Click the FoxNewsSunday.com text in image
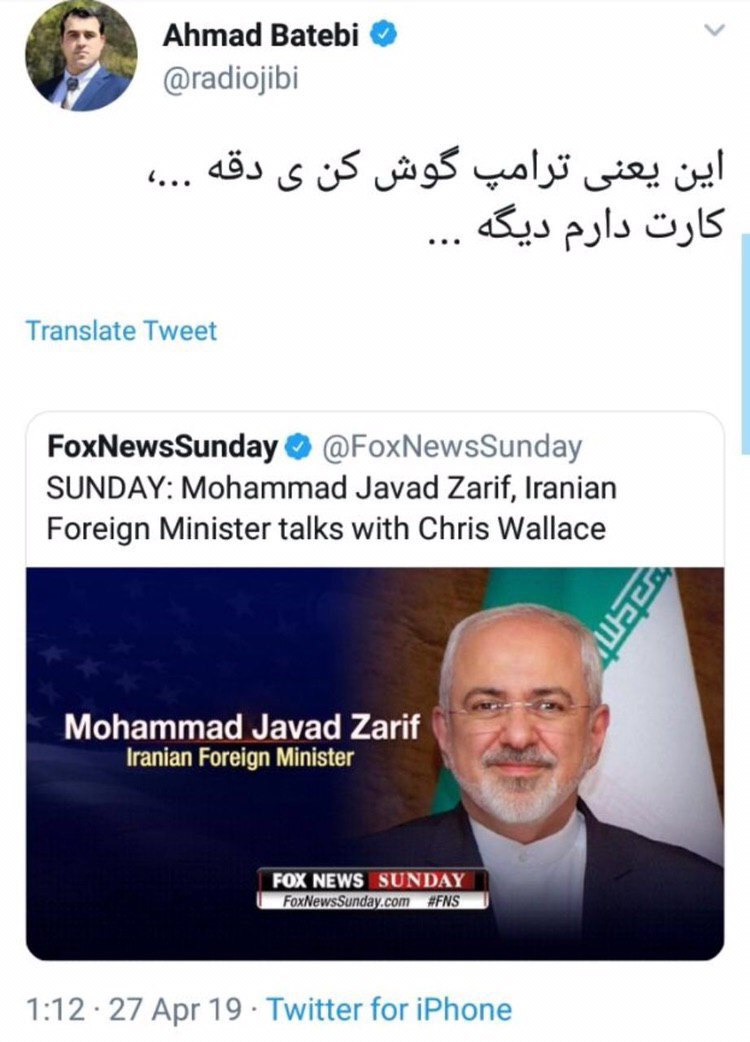 pos(346,901)
